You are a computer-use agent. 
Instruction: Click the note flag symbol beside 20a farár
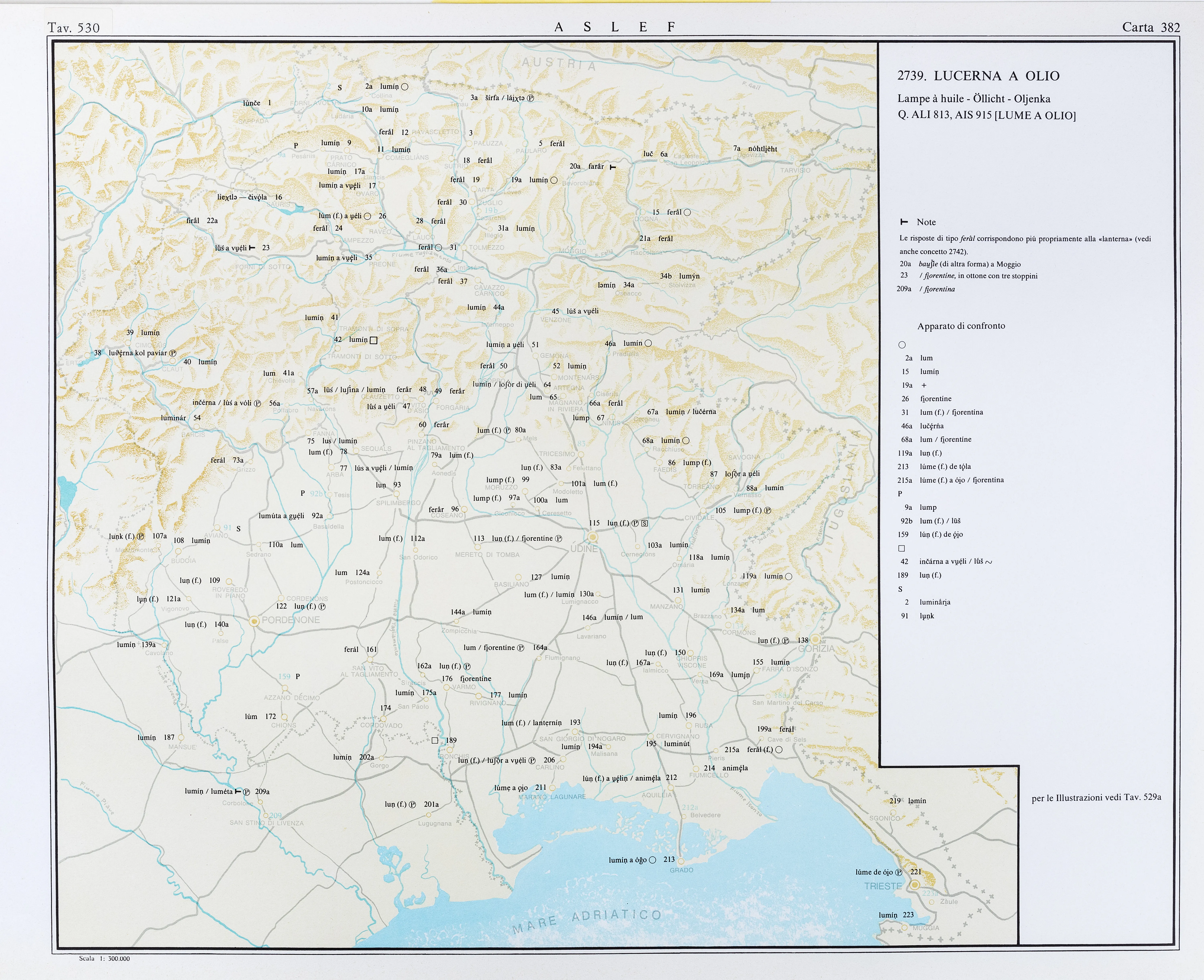613,167
